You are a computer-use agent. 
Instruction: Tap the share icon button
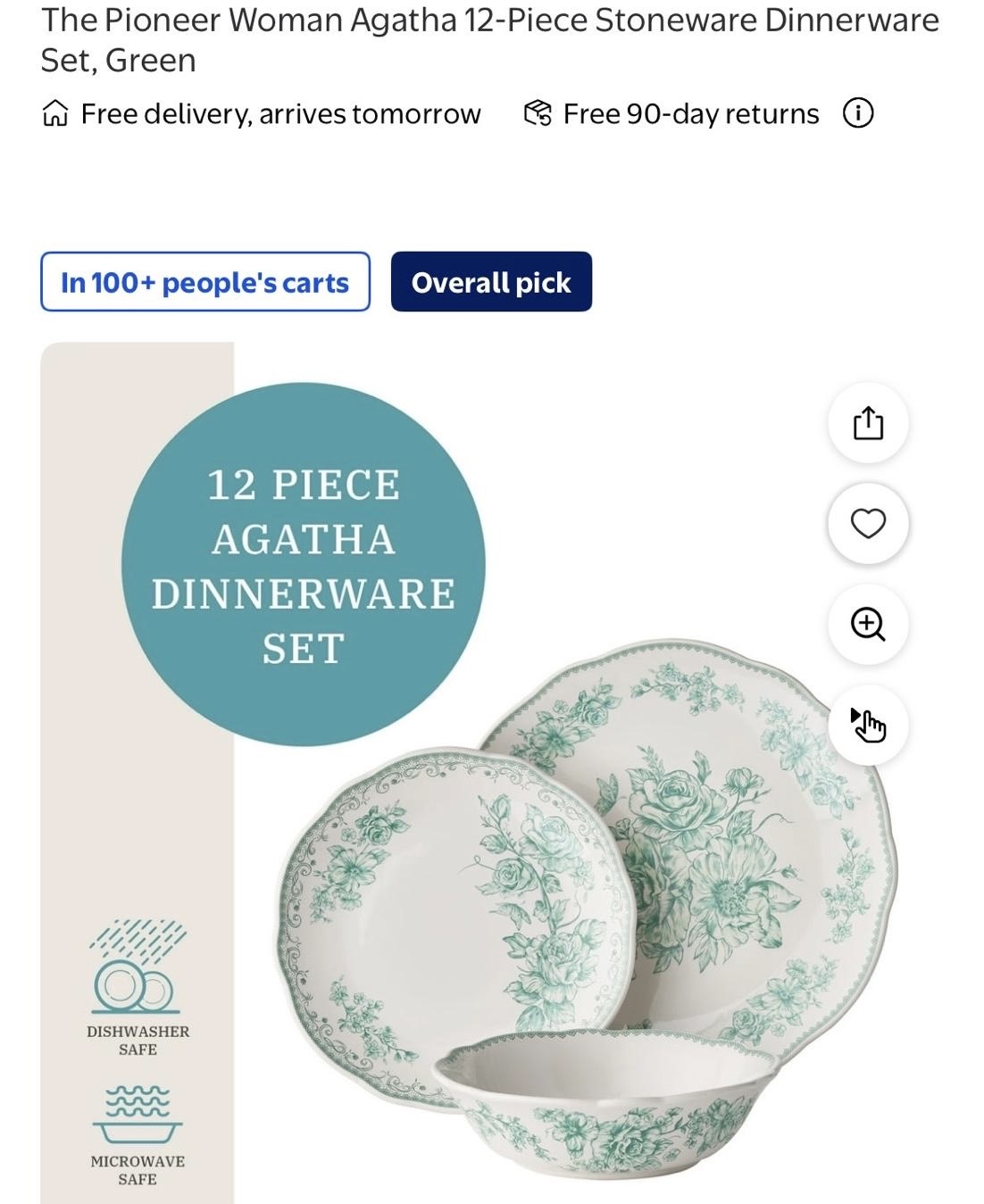(x=868, y=423)
